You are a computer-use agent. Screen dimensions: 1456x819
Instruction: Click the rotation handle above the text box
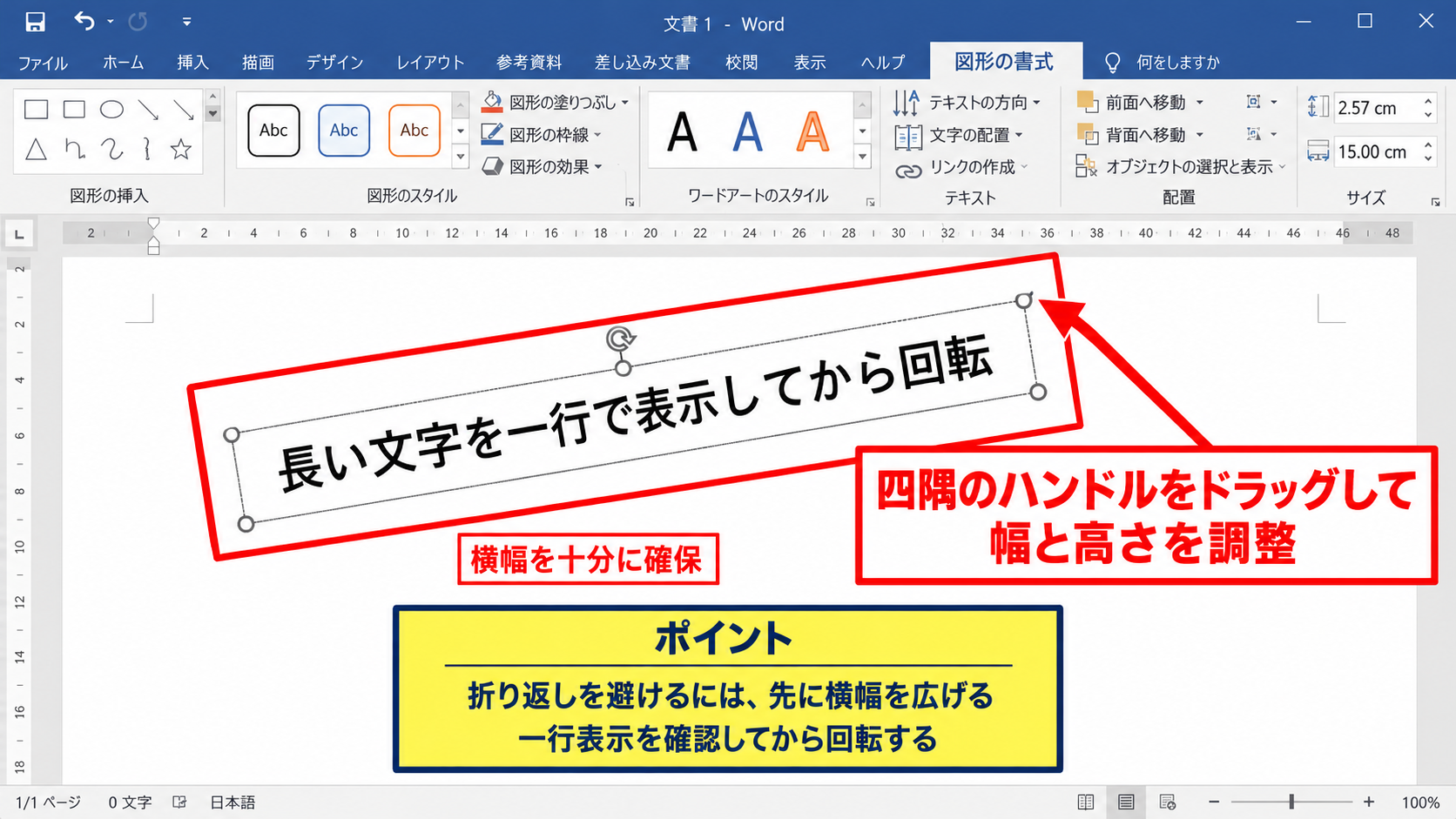621,339
